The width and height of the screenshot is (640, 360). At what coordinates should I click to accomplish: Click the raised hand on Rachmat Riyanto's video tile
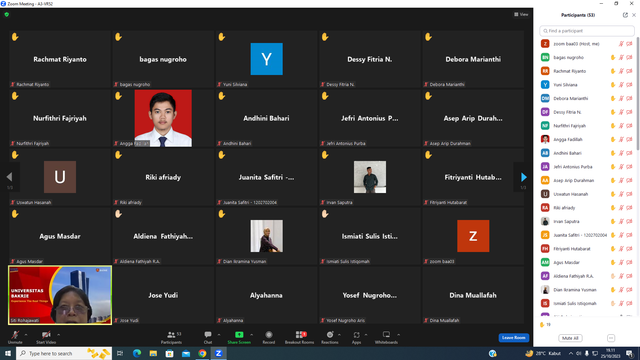[15, 37]
